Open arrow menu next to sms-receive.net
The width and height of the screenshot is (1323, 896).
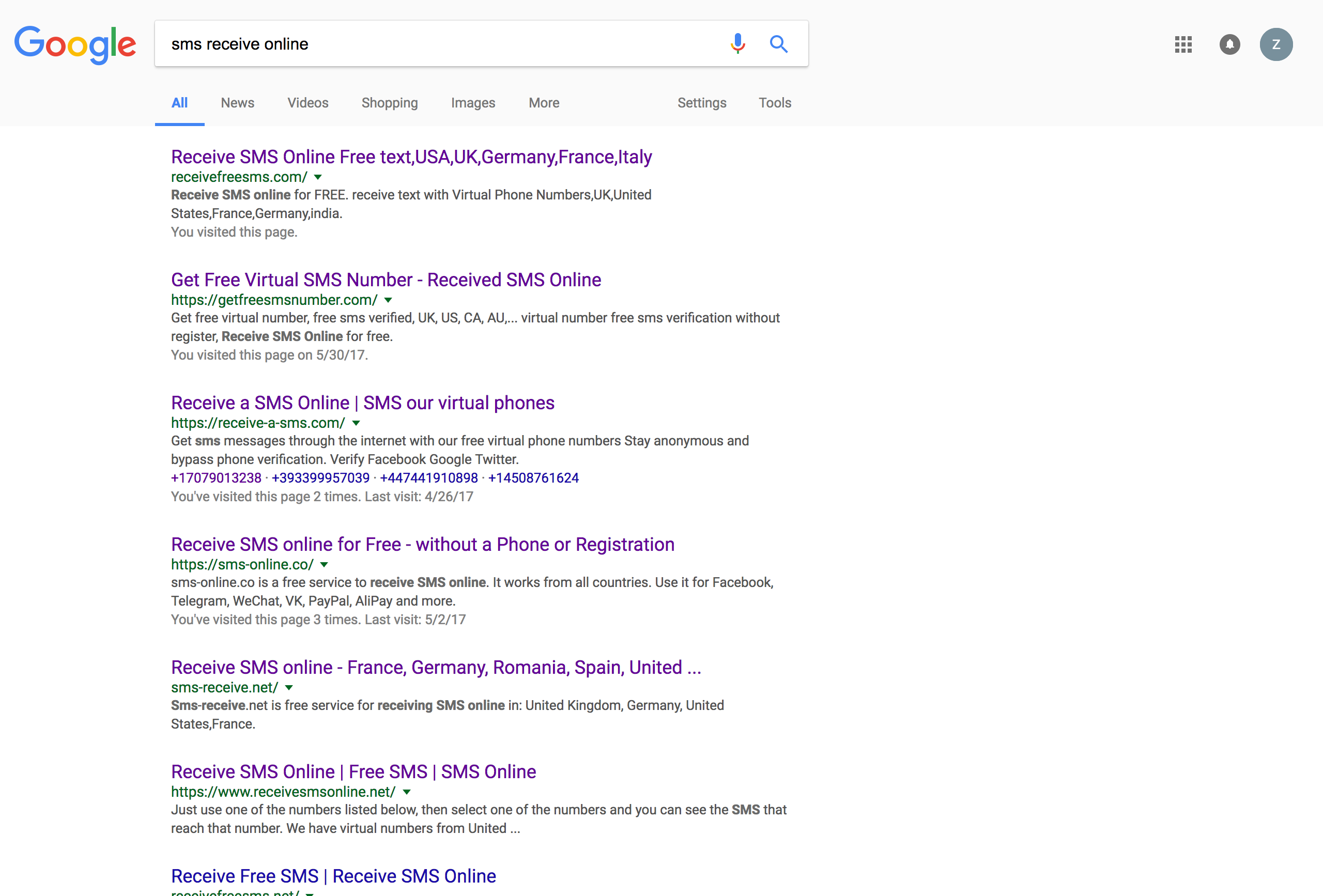289,688
